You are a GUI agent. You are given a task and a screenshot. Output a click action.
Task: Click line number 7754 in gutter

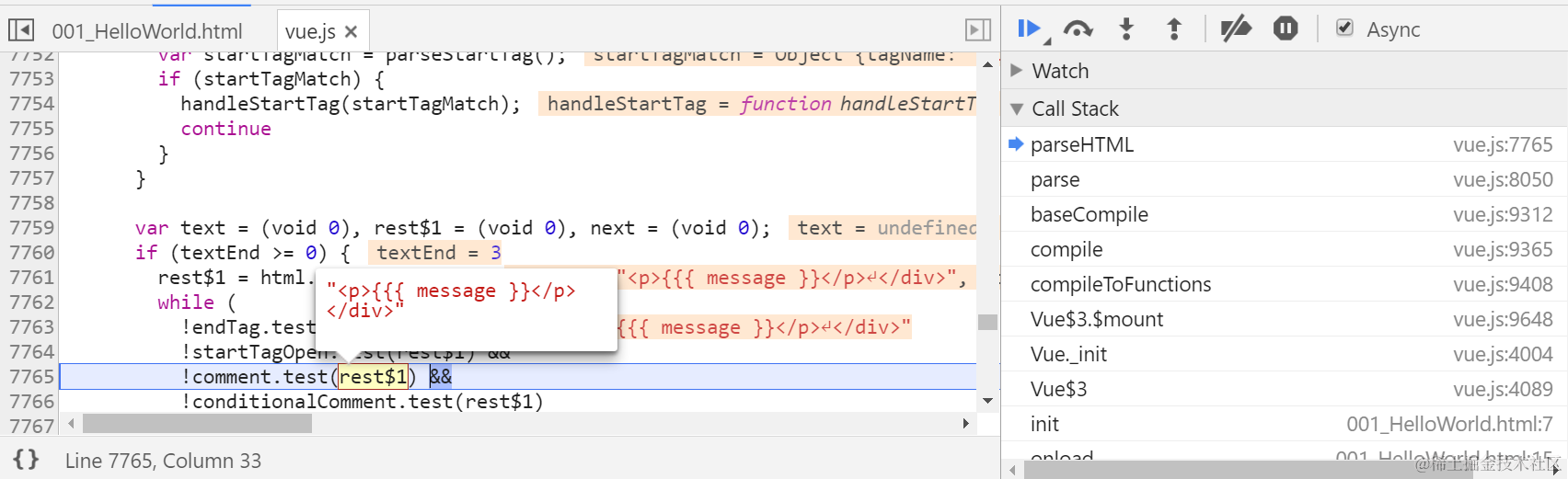(32, 104)
